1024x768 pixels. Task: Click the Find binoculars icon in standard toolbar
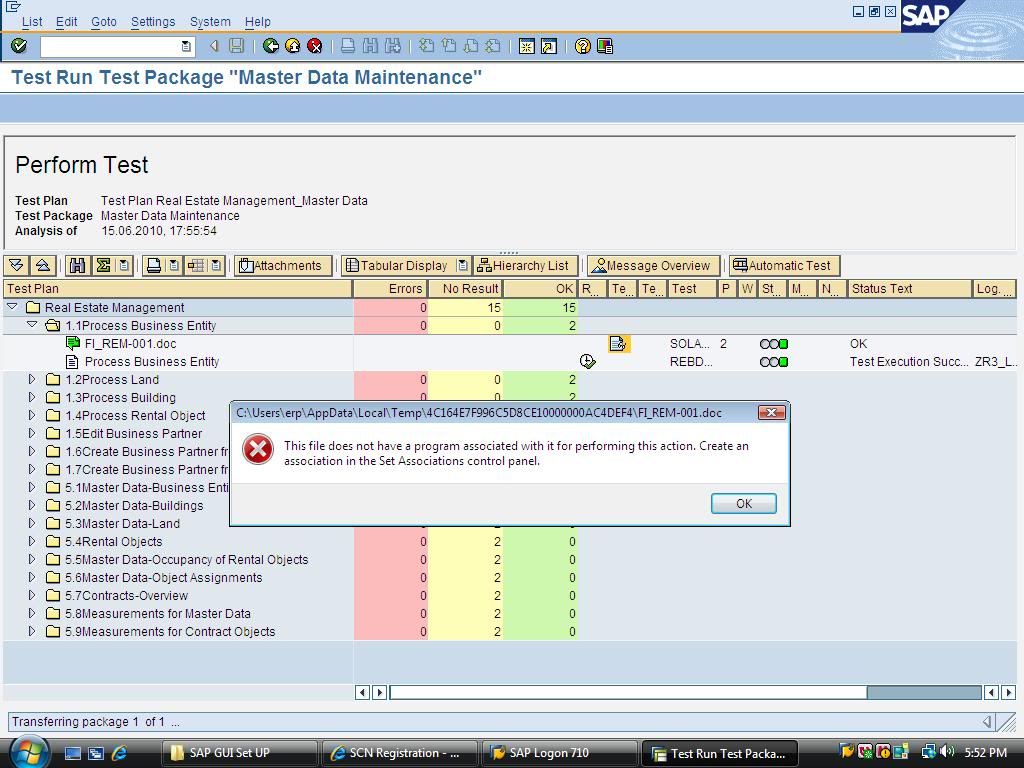[370, 46]
